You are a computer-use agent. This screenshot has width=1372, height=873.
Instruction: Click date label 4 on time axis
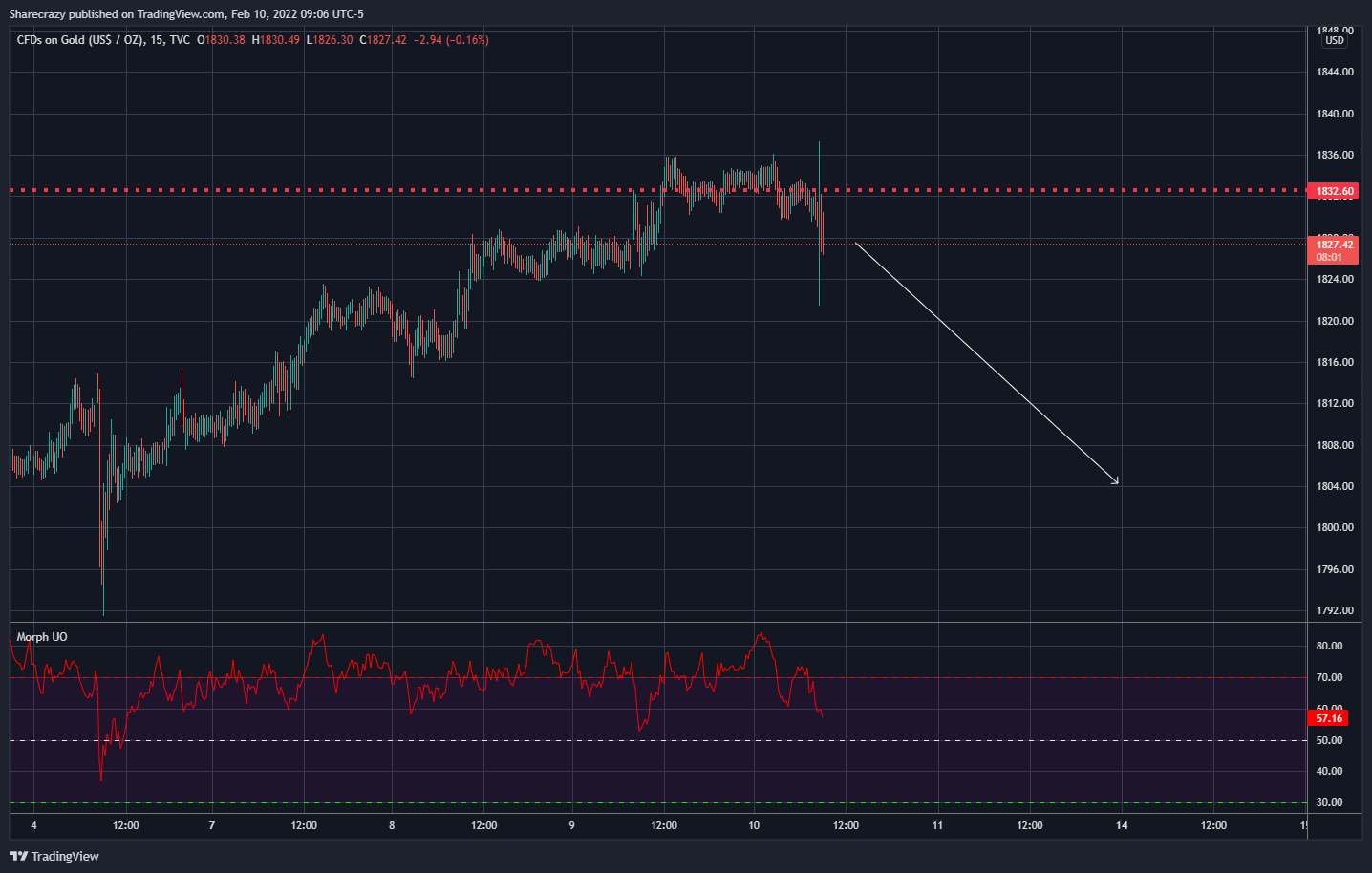[x=33, y=825]
